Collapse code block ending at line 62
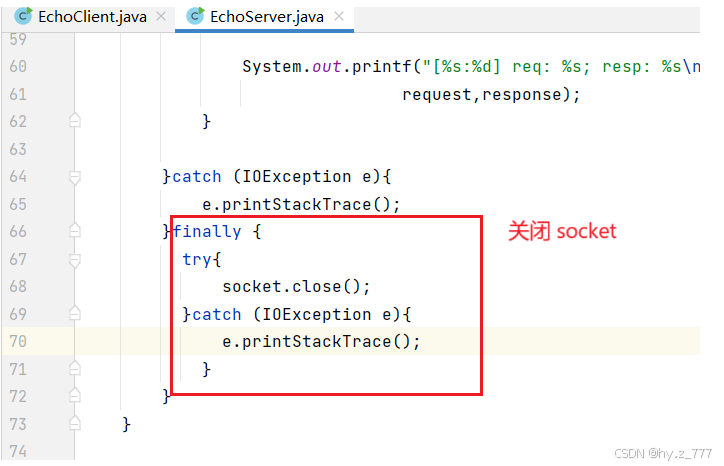Viewport: 724px width, 466px height. tap(75, 121)
